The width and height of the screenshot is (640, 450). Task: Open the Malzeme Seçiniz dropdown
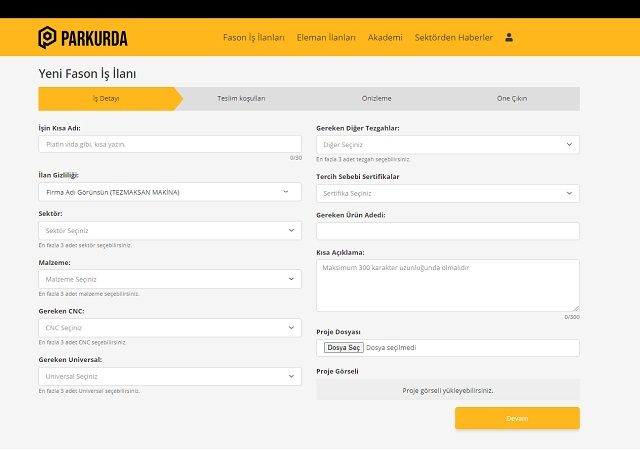point(169,279)
